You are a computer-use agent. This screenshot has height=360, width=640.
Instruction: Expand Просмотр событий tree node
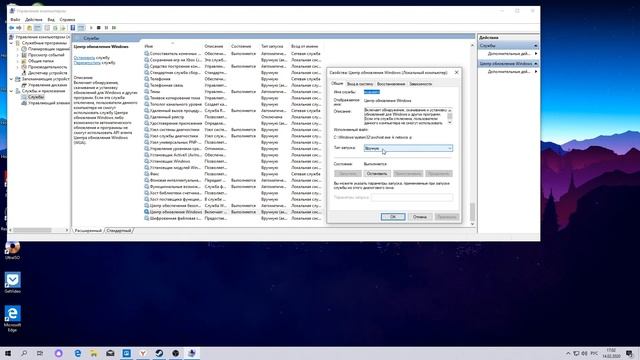tap(18, 55)
